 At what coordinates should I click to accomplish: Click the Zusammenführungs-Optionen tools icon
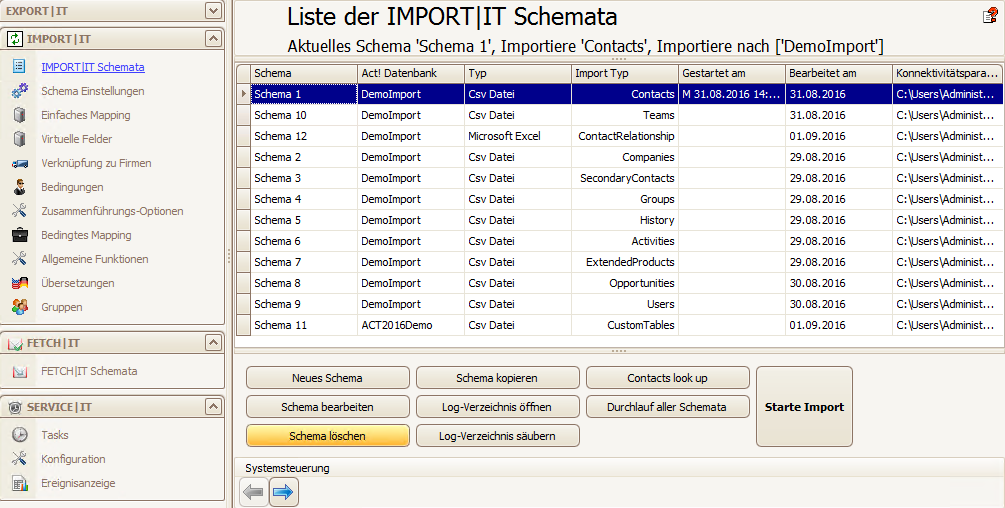pyautogui.click(x=19, y=211)
